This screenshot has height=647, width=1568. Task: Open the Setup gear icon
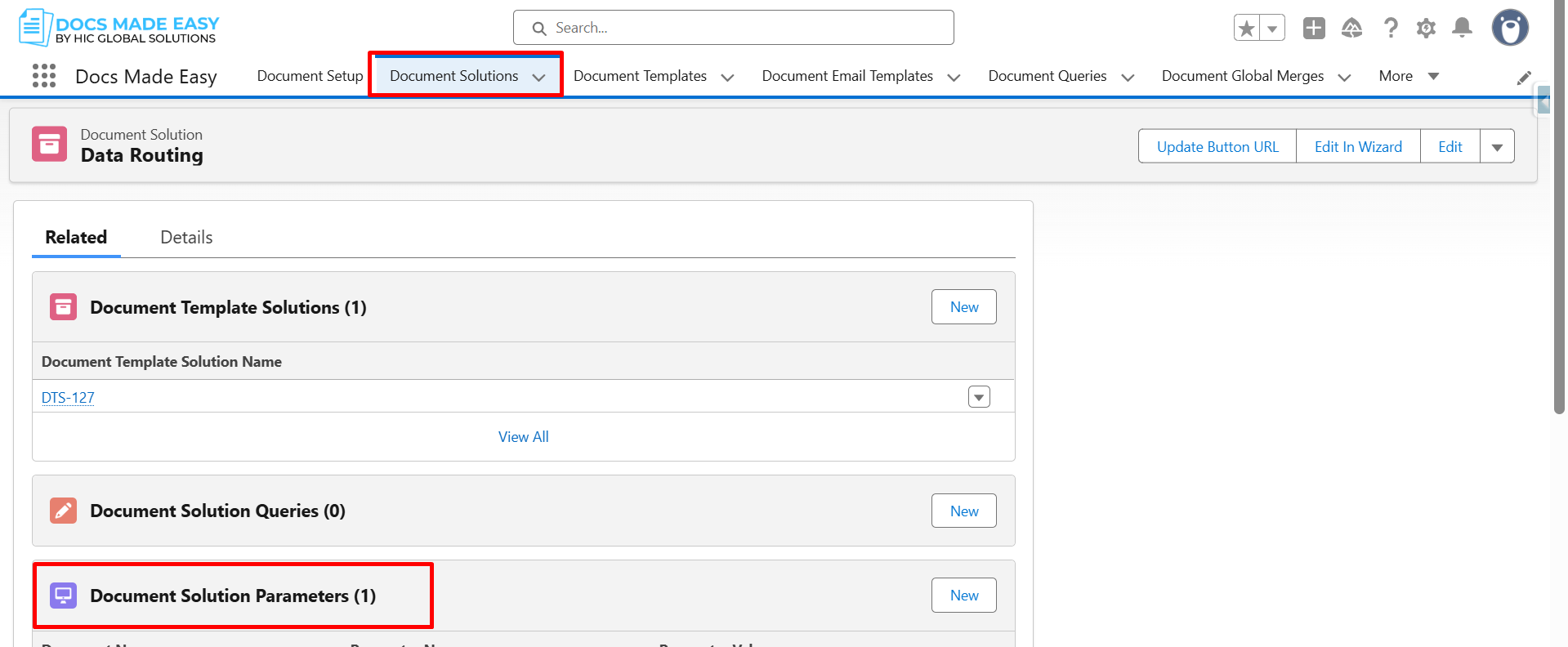[1426, 28]
